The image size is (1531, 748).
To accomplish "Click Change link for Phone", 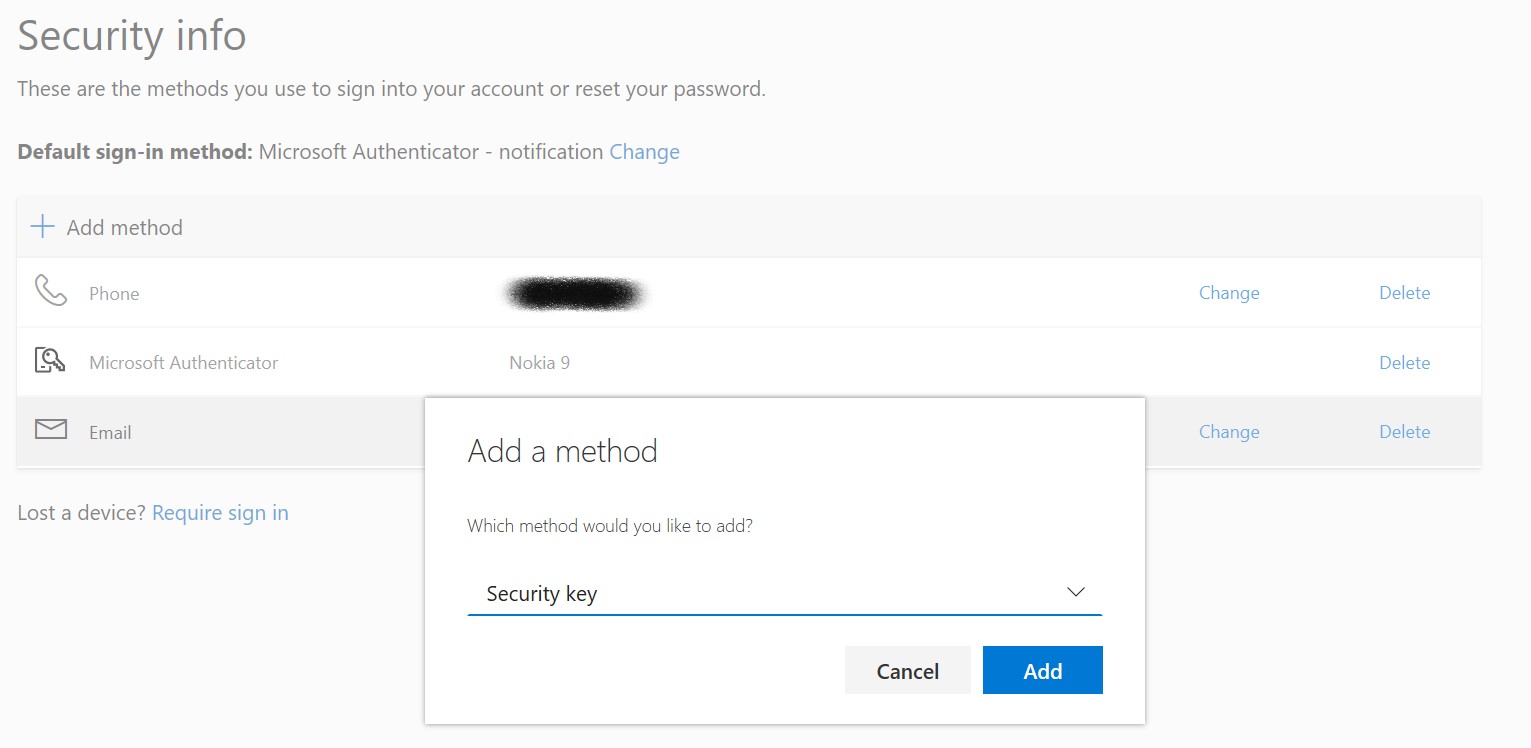I will pyautogui.click(x=1228, y=293).
